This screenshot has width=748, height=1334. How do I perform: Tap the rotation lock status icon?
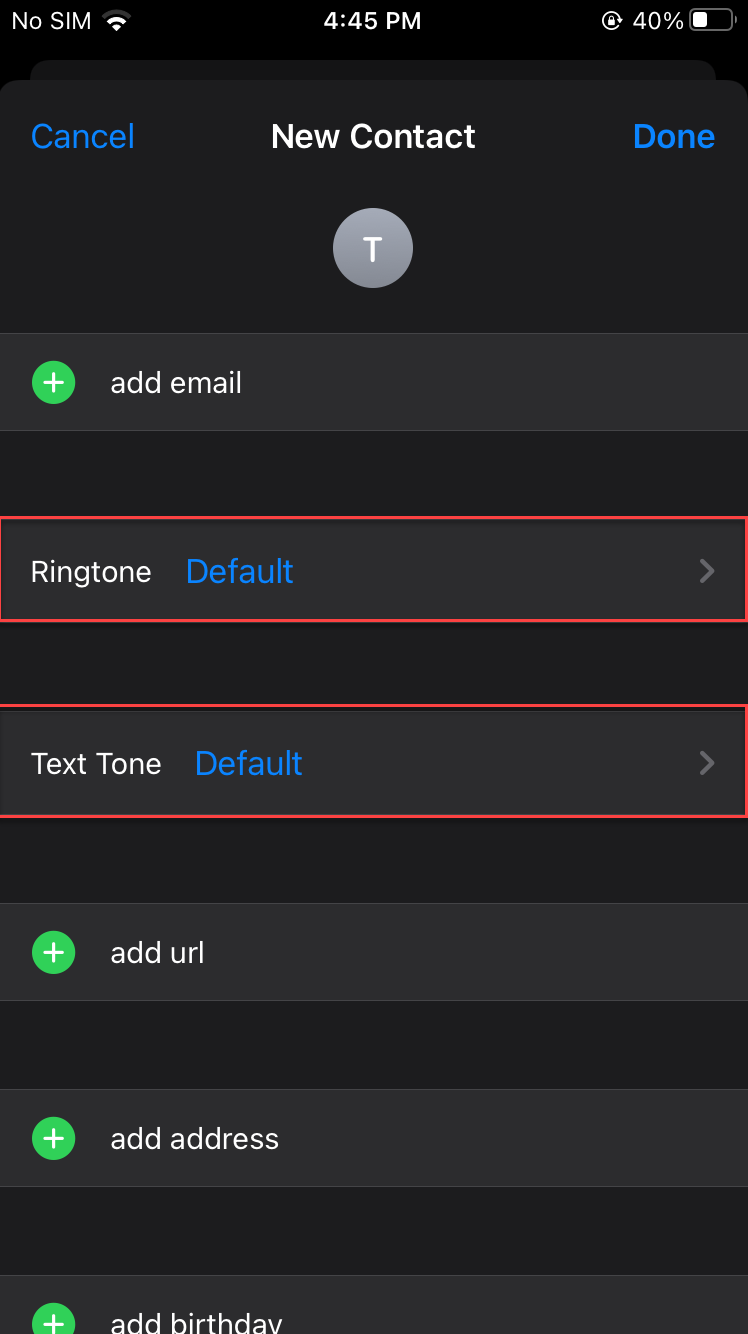(611, 21)
